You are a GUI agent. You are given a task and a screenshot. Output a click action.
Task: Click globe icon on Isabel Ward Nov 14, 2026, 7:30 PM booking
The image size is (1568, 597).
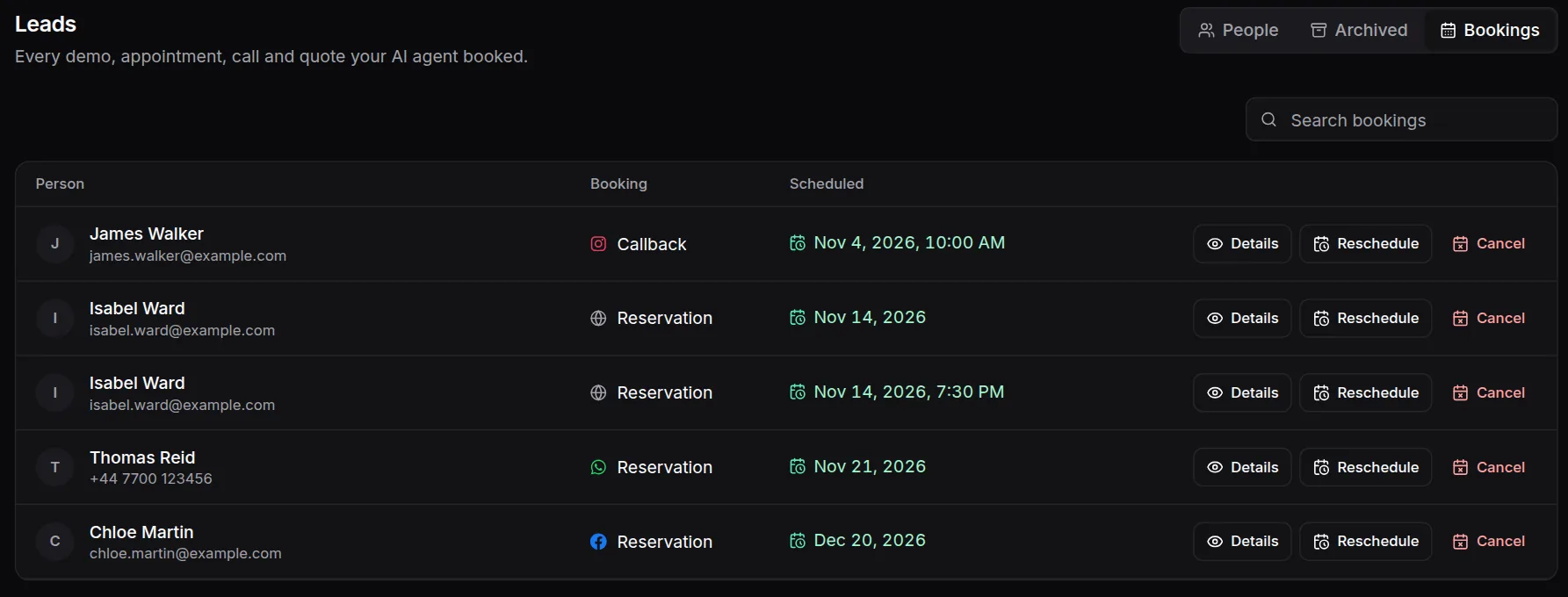click(x=598, y=392)
